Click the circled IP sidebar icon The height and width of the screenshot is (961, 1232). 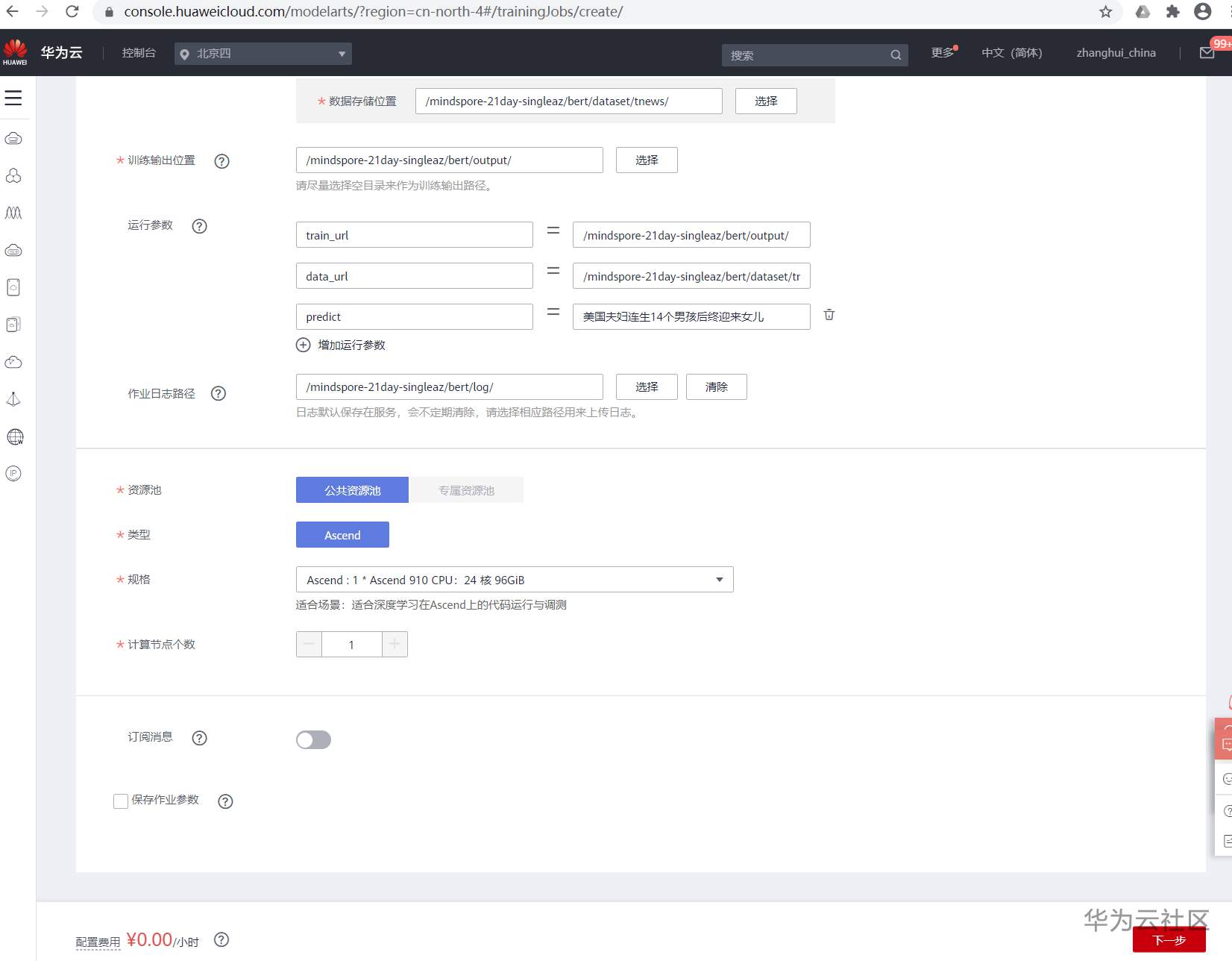click(13, 474)
